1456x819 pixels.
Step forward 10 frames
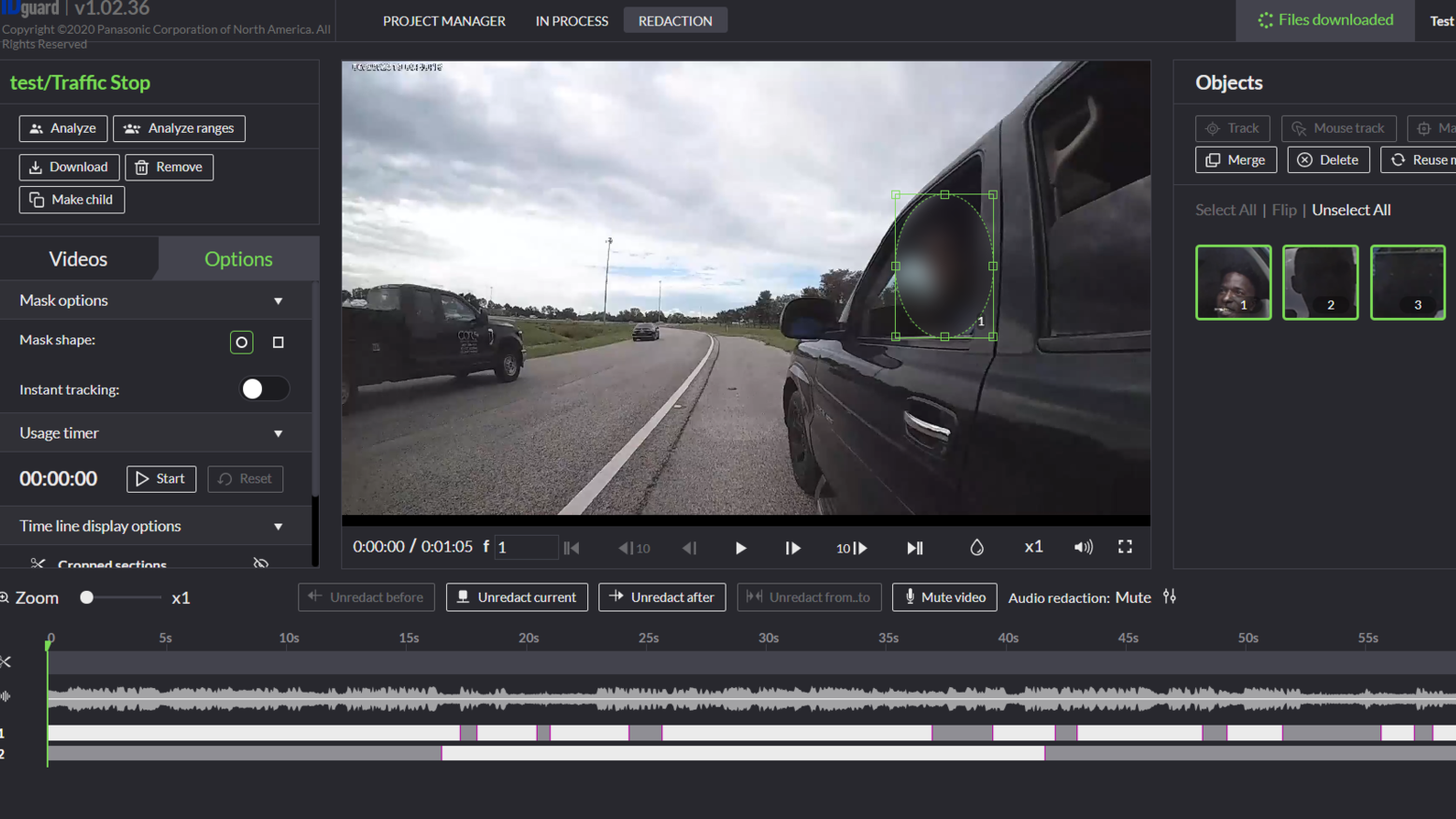(850, 548)
